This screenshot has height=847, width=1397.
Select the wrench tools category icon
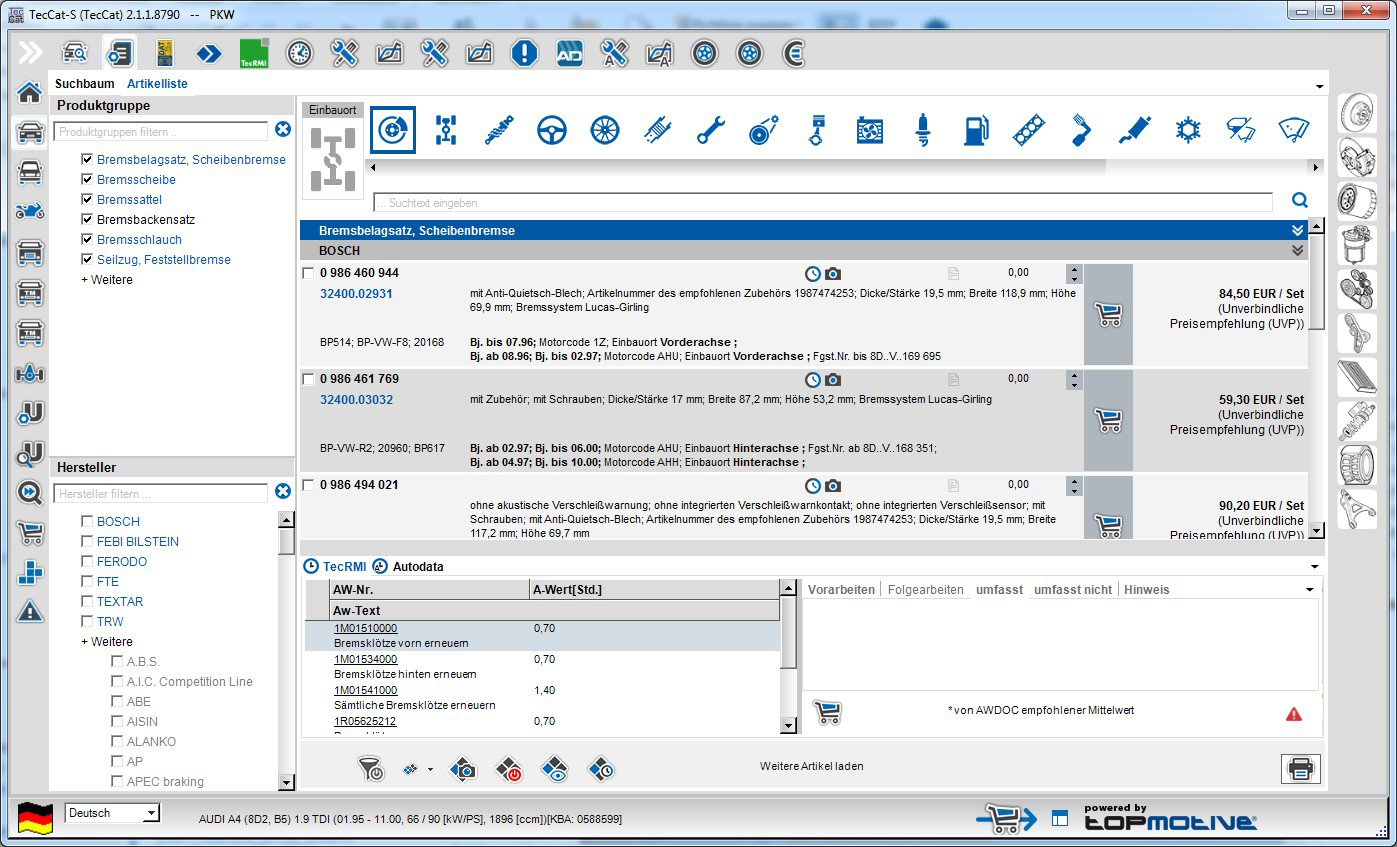coord(711,129)
